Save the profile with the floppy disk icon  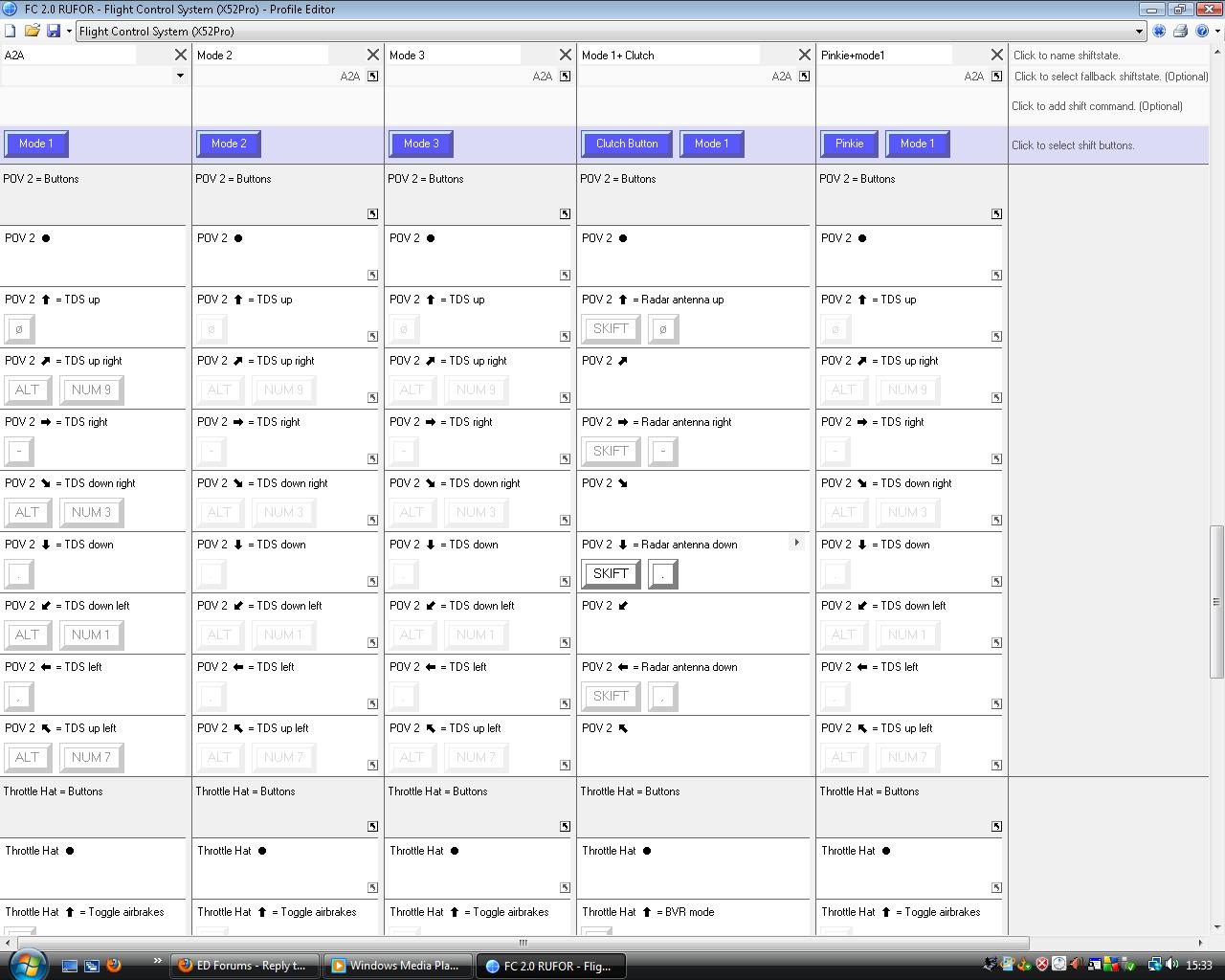click(x=54, y=31)
